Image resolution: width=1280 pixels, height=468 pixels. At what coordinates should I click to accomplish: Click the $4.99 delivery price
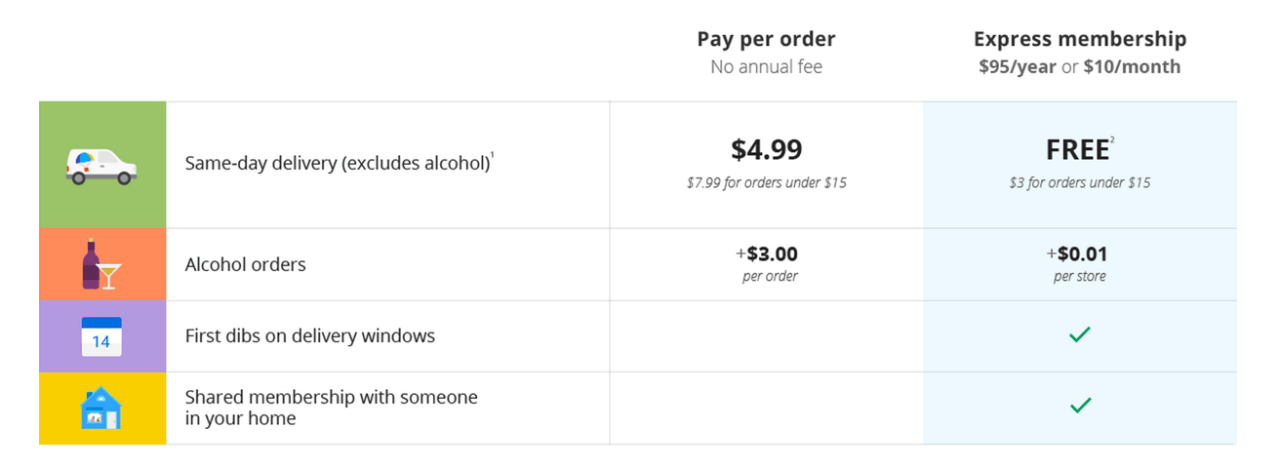coord(766,150)
